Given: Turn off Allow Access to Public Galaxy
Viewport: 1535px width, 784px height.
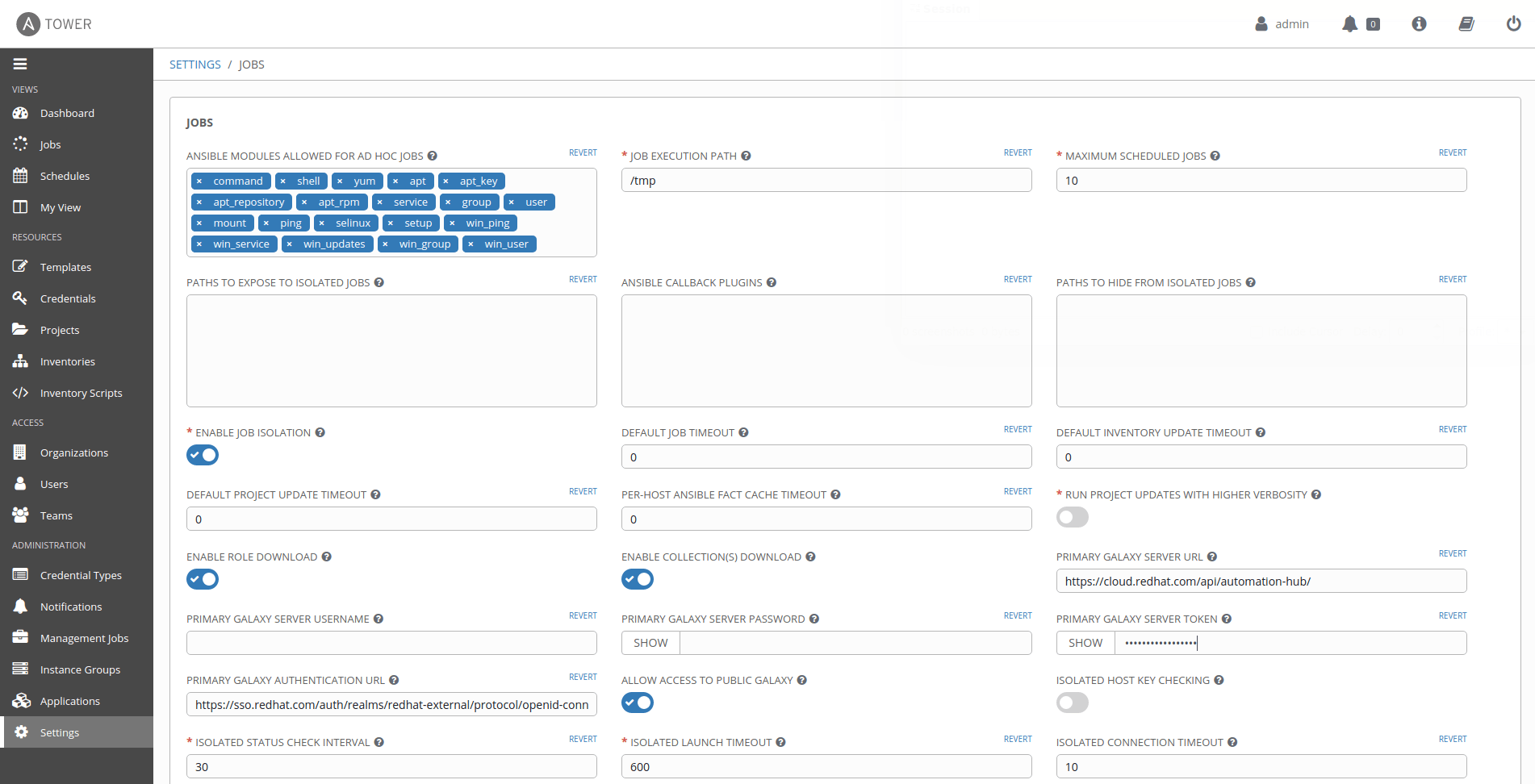Looking at the screenshot, I should pos(637,703).
